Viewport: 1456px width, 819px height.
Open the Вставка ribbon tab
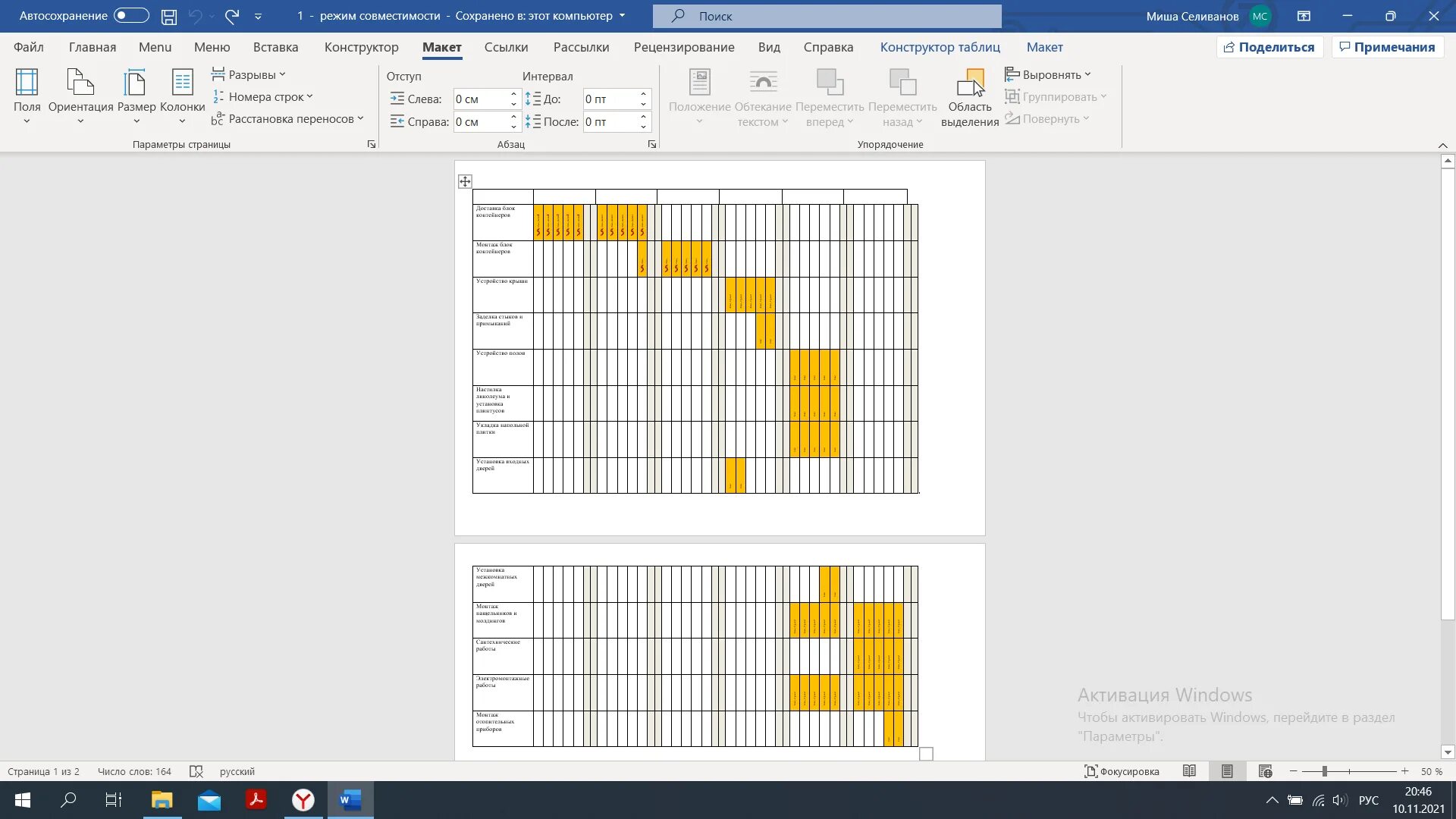(x=275, y=47)
